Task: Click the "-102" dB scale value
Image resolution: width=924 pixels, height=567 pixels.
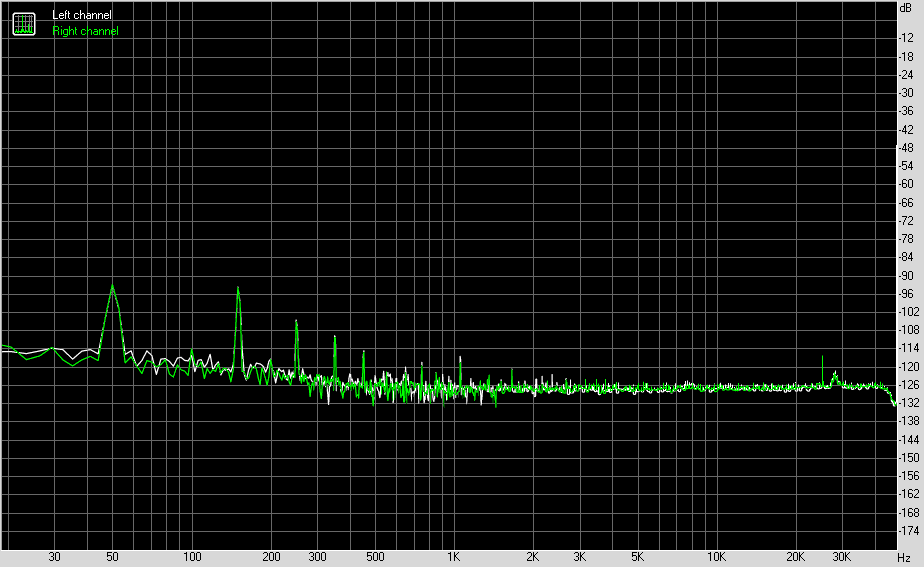Action: click(908, 312)
